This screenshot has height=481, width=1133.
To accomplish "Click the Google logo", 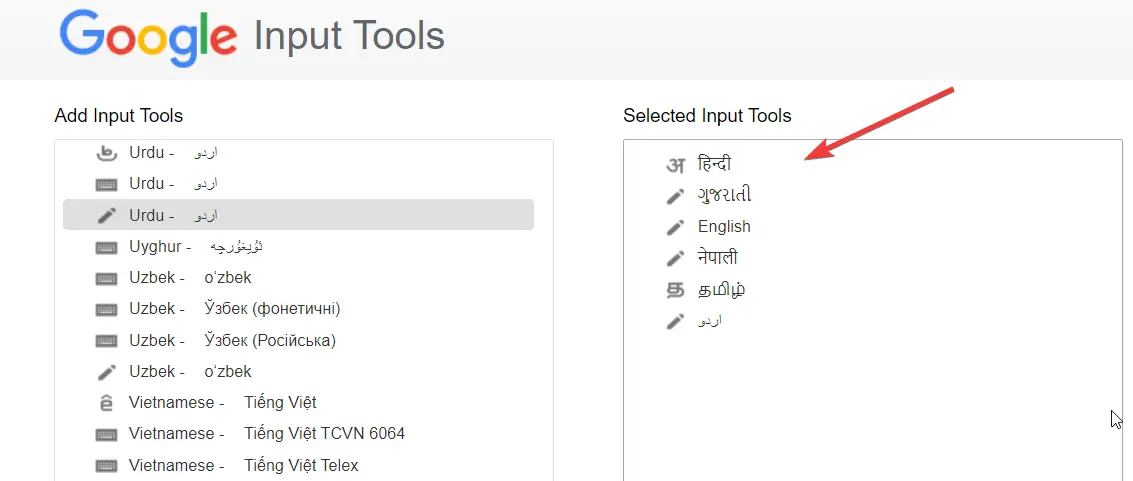I will click(148, 38).
